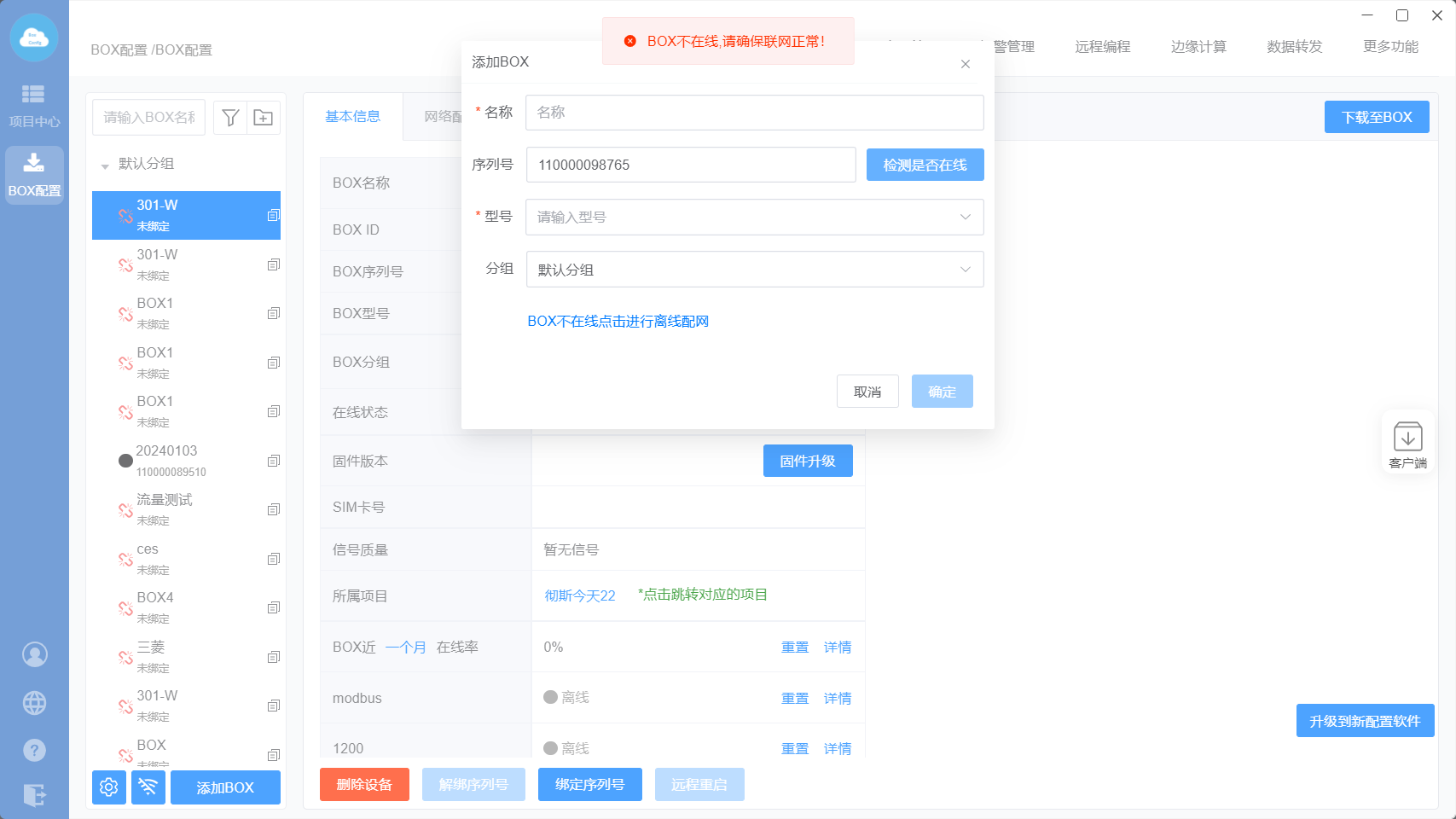The image size is (1456, 819).
Task: Click the filter funnel icon
Action: click(230, 118)
